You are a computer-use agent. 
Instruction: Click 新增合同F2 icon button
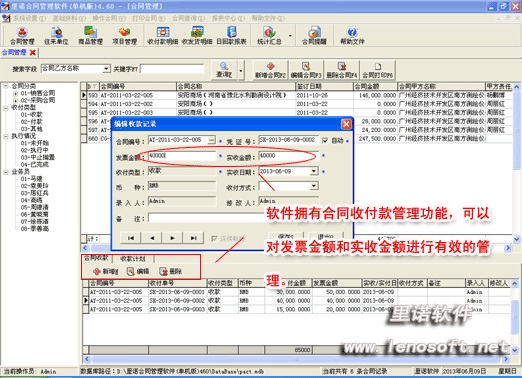270,70
